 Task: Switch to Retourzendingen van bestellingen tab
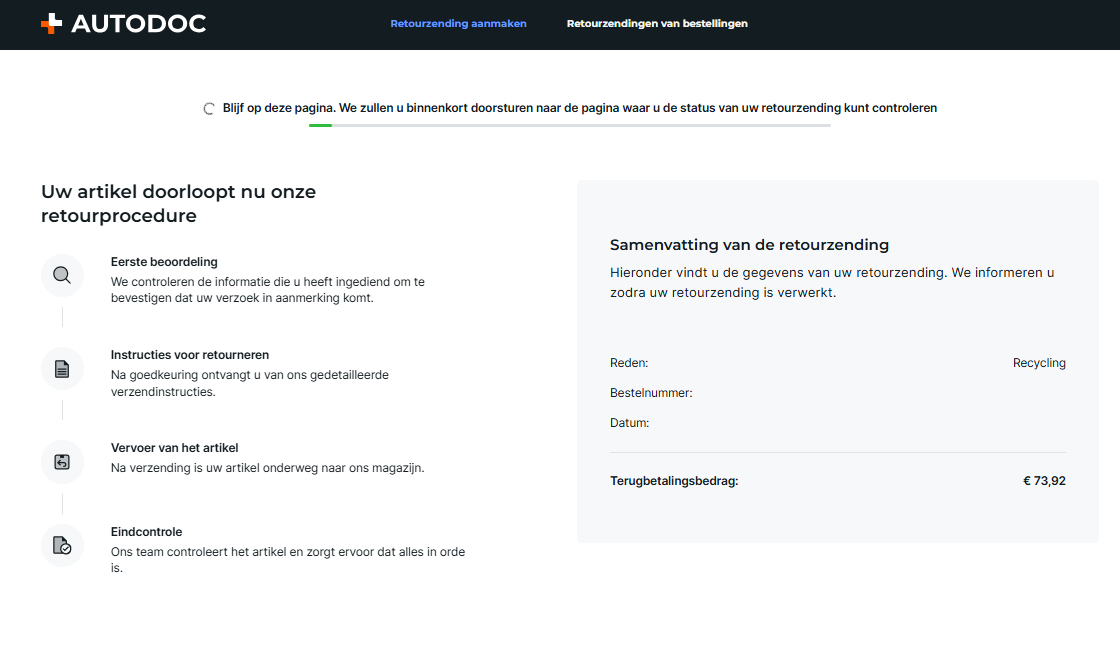point(656,24)
